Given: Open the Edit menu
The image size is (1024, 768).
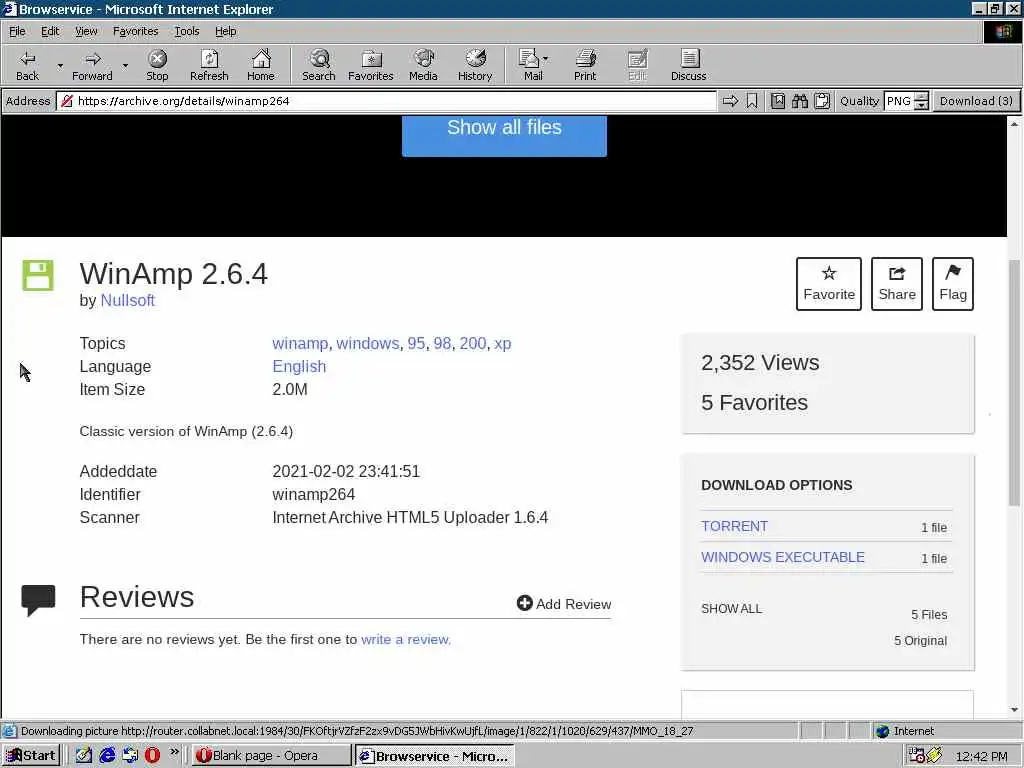Looking at the screenshot, I should click(50, 31).
